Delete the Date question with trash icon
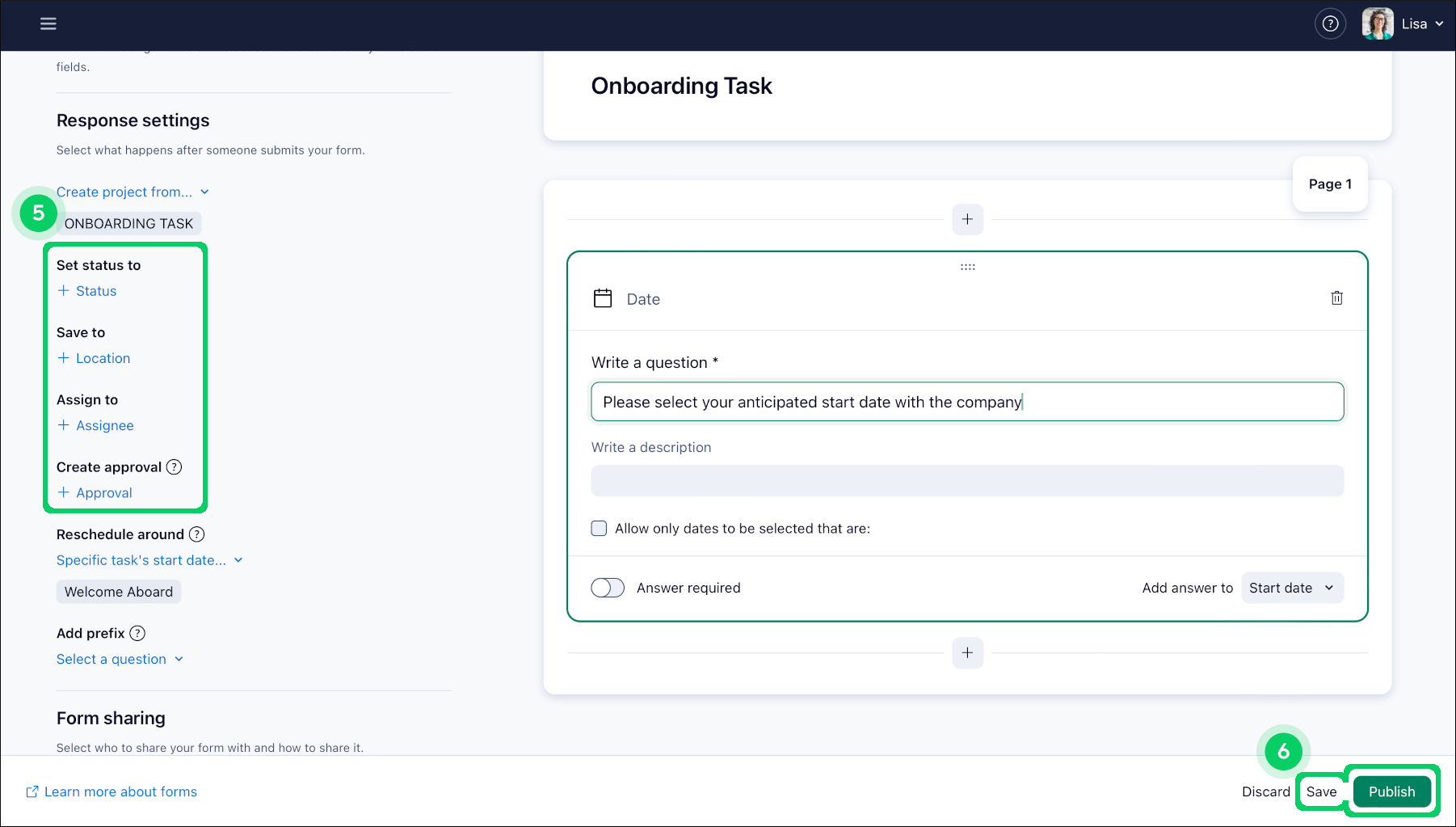Image resolution: width=1456 pixels, height=827 pixels. coord(1336,298)
